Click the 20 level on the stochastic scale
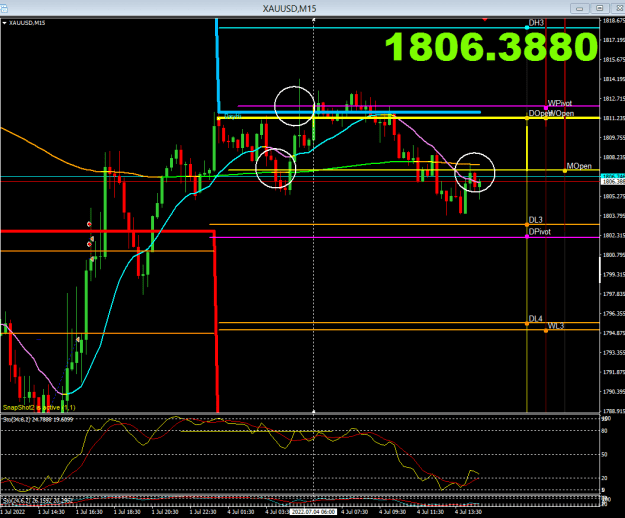 (605, 478)
